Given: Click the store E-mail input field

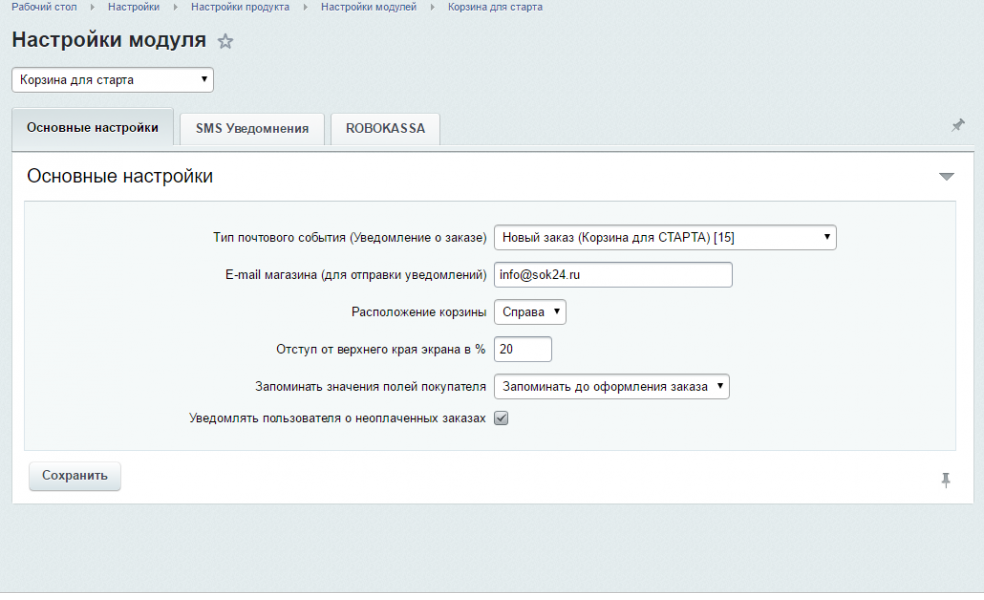Looking at the screenshot, I should tap(612, 274).
